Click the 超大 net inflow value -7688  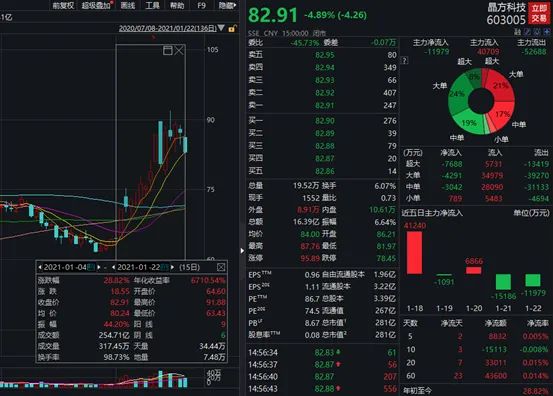tap(452, 164)
